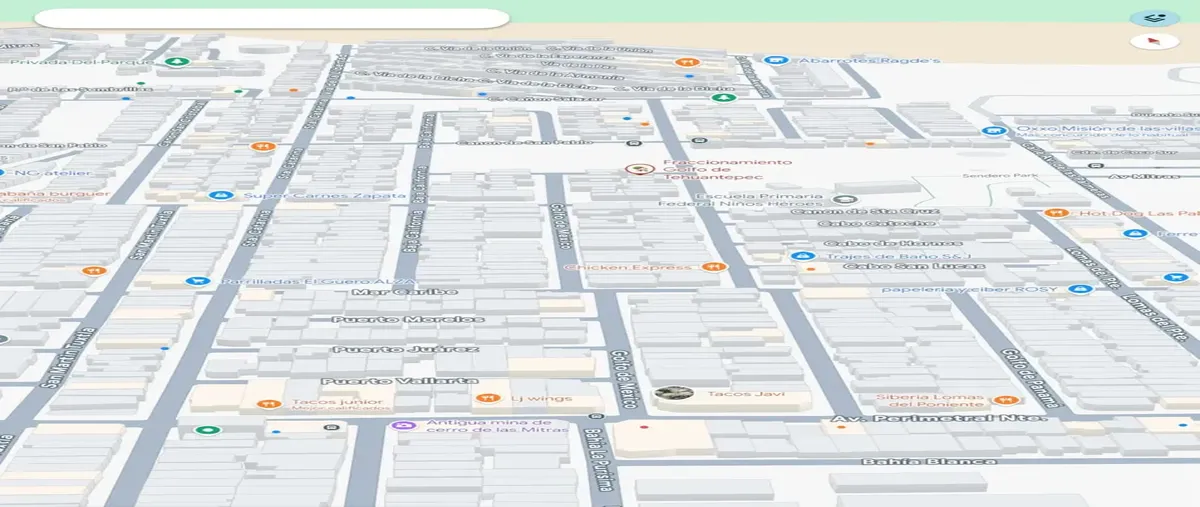Select the bus stop icon on Av Mitras
Image resolution: width=1200 pixels, height=507 pixels.
[x=1095, y=166]
